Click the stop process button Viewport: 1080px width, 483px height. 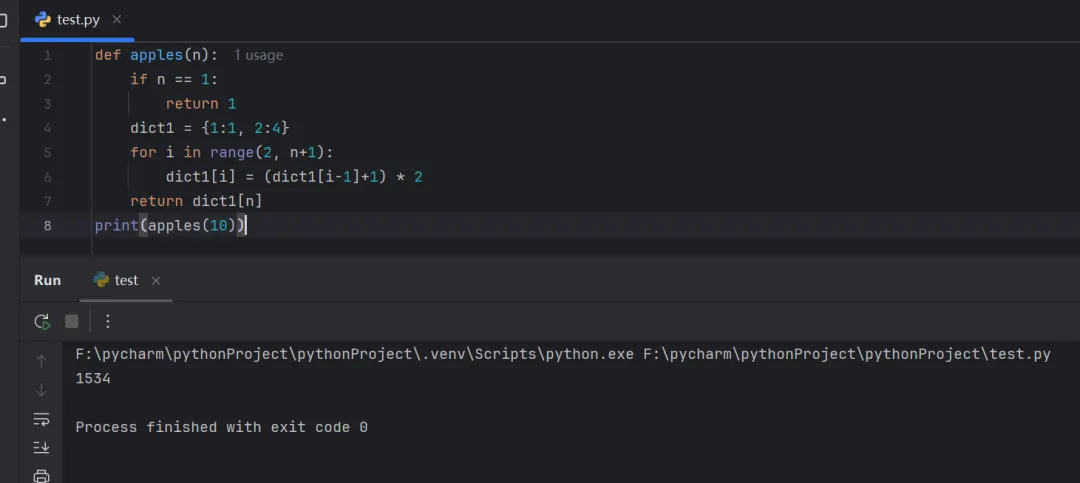tap(72, 321)
